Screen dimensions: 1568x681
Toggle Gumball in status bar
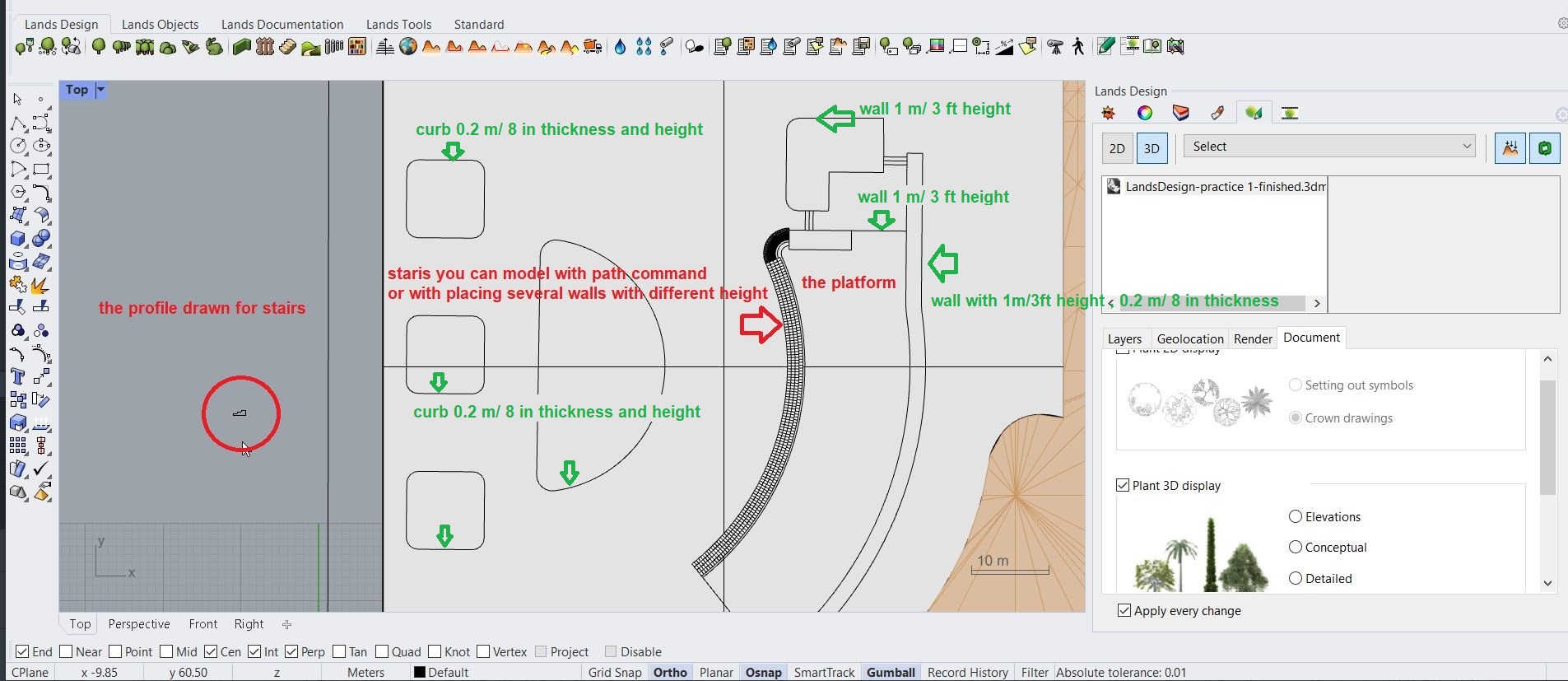(x=891, y=672)
